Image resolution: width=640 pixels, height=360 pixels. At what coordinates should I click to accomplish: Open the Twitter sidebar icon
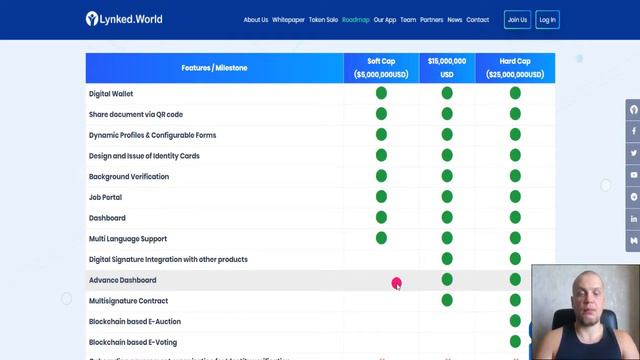tap(633, 153)
